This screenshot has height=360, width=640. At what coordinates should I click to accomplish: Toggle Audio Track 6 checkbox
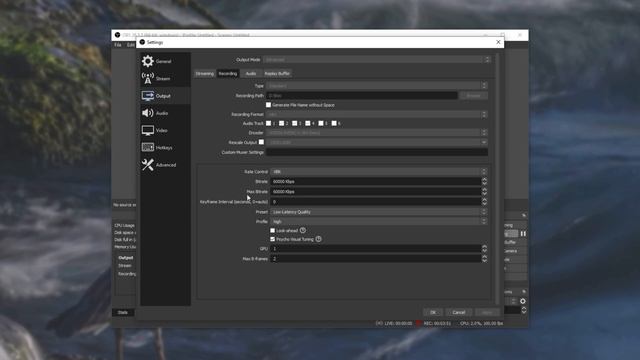(334, 123)
